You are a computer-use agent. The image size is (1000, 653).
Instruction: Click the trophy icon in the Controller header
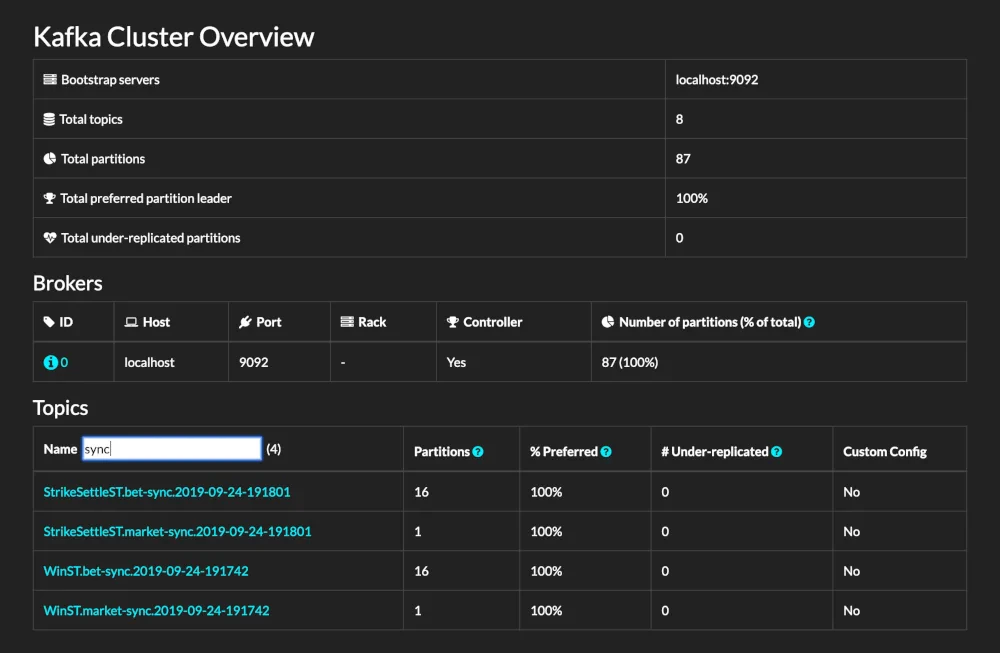click(x=455, y=321)
